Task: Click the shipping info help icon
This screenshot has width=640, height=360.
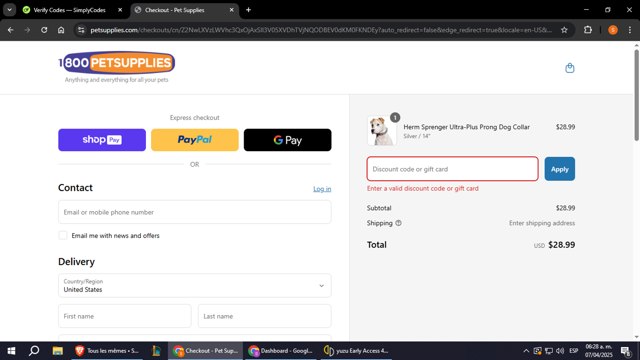Action: click(398, 223)
